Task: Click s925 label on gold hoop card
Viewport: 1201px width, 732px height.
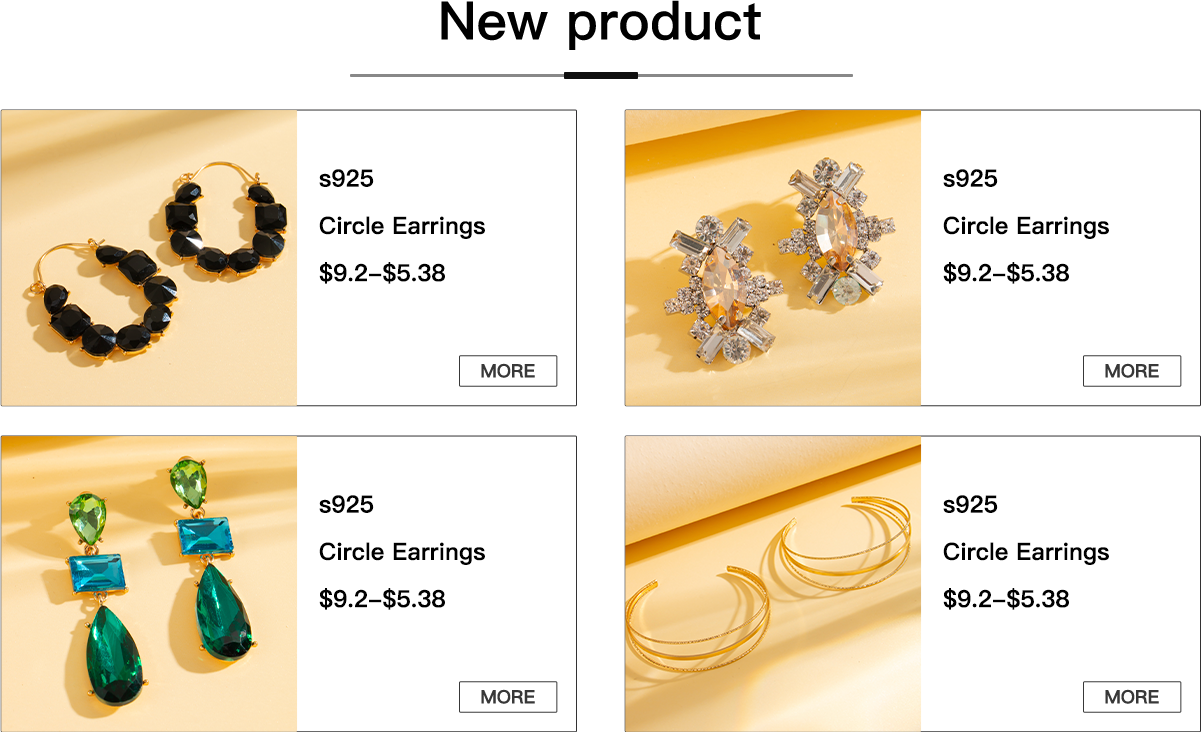Action: (970, 505)
